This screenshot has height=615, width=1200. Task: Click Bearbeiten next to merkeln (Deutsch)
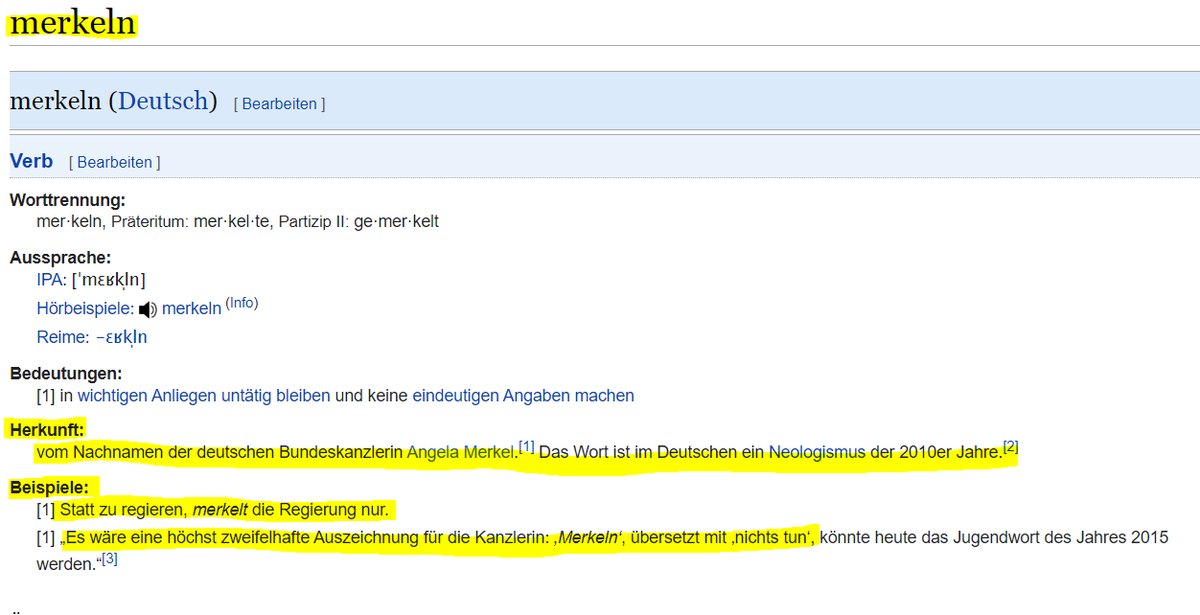(x=280, y=104)
